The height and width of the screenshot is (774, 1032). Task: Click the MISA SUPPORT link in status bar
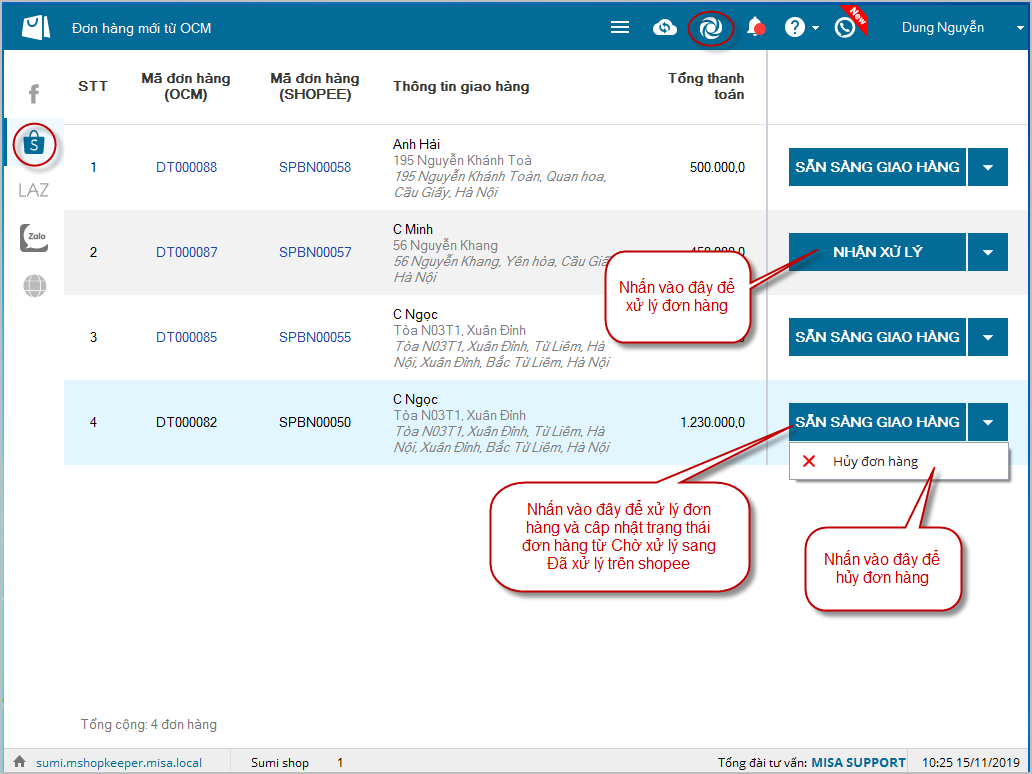pyautogui.click(x=858, y=763)
